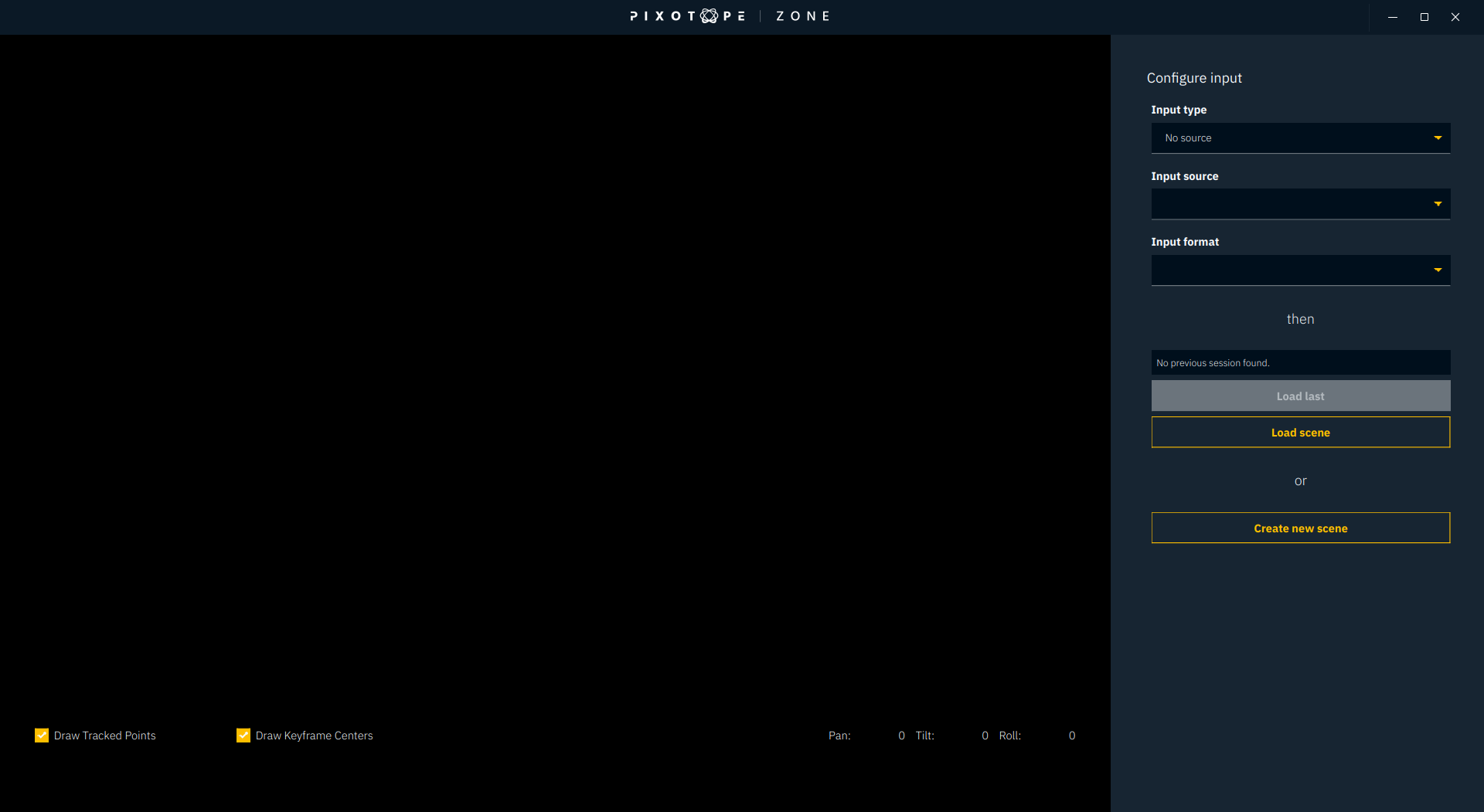Click the Pixotope atom logo icon
Image resolution: width=1484 pixels, height=812 pixels.
click(708, 15)
